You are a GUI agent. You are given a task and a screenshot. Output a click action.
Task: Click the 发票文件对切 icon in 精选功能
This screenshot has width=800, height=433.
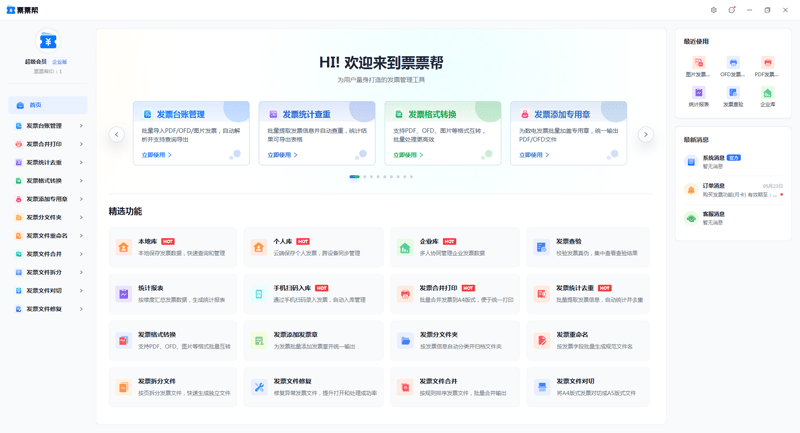[541, 387]
